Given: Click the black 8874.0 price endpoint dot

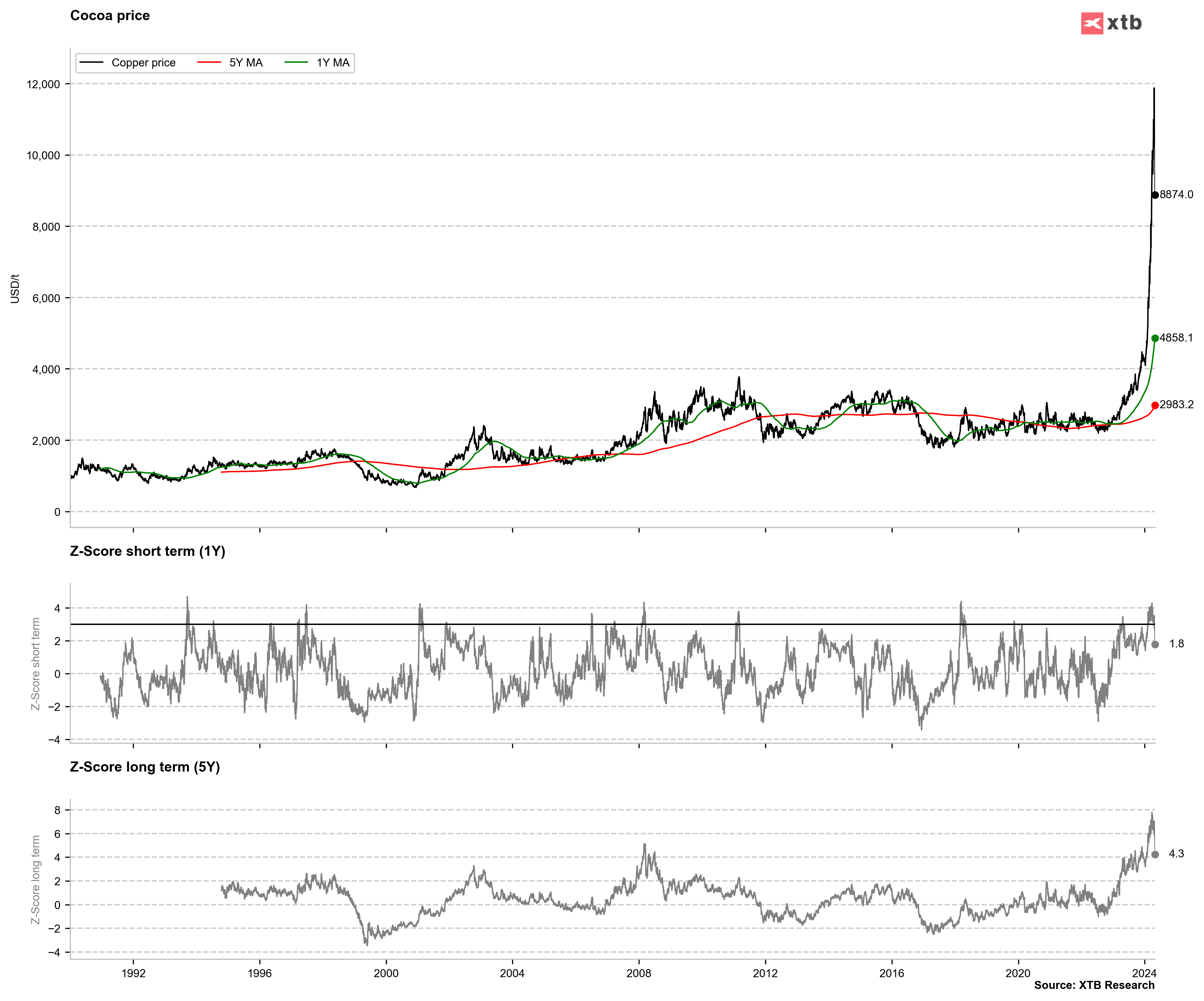Looking at the screenshot, I should [1155, 195].
